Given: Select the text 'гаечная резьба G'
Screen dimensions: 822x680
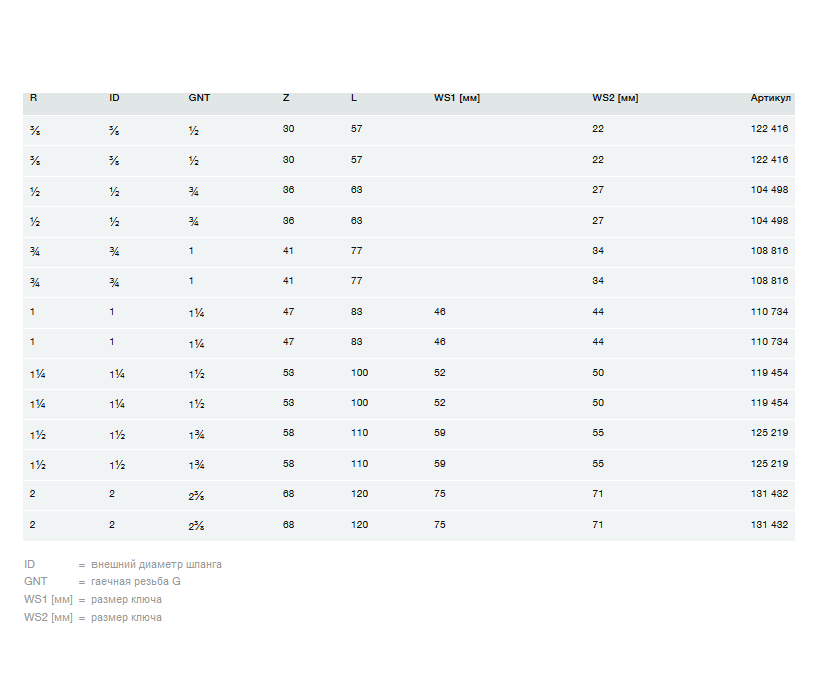Looking at the screenshot, I should pyautogui.click(x=136, y=581).
